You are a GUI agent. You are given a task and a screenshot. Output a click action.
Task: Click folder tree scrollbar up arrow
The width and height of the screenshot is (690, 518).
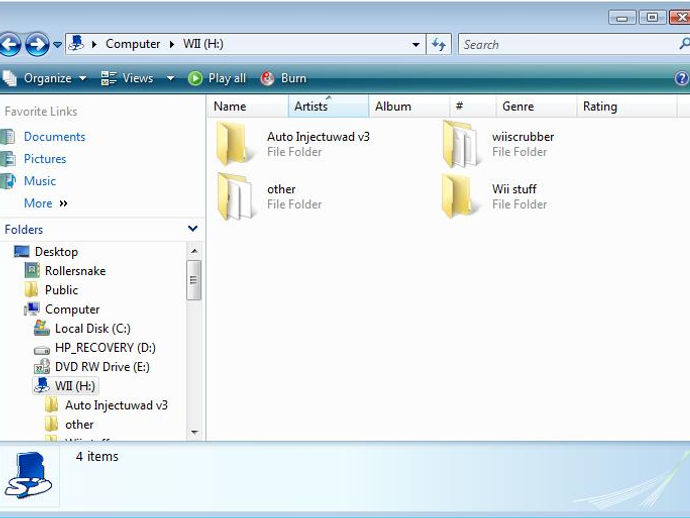point(194,251)
